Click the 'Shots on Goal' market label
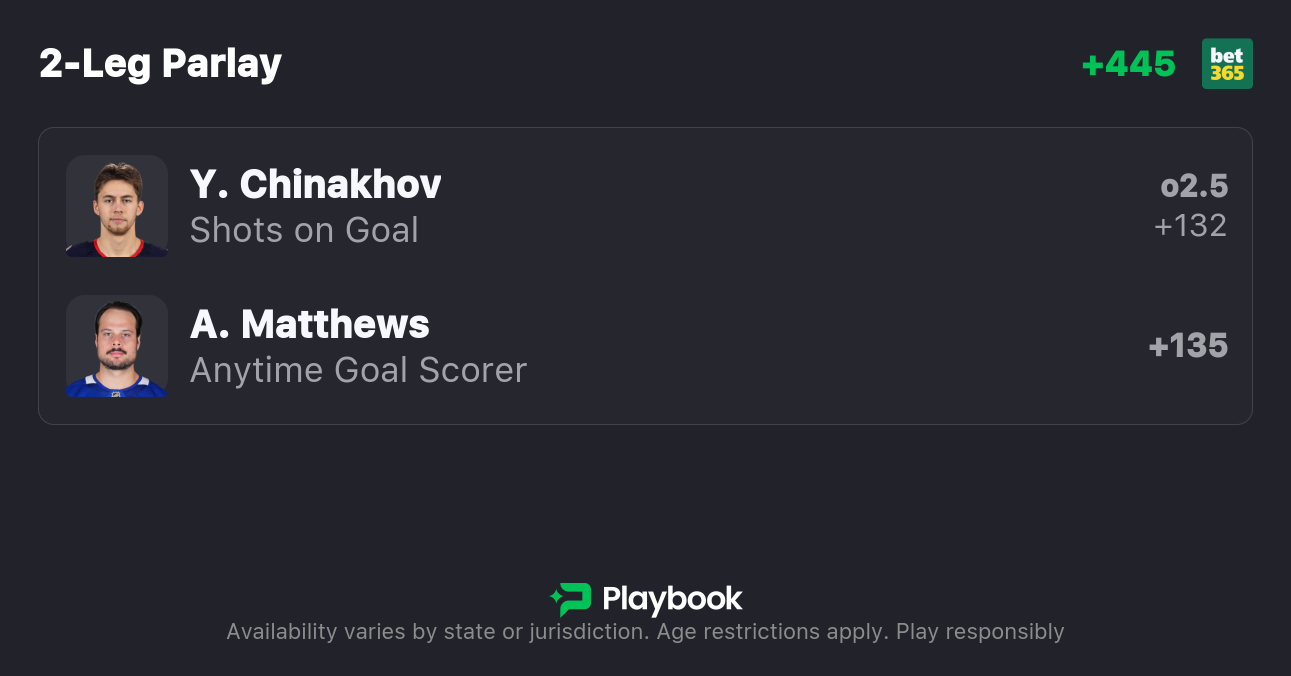This screenshot has height=676, width=1291. 304,230
